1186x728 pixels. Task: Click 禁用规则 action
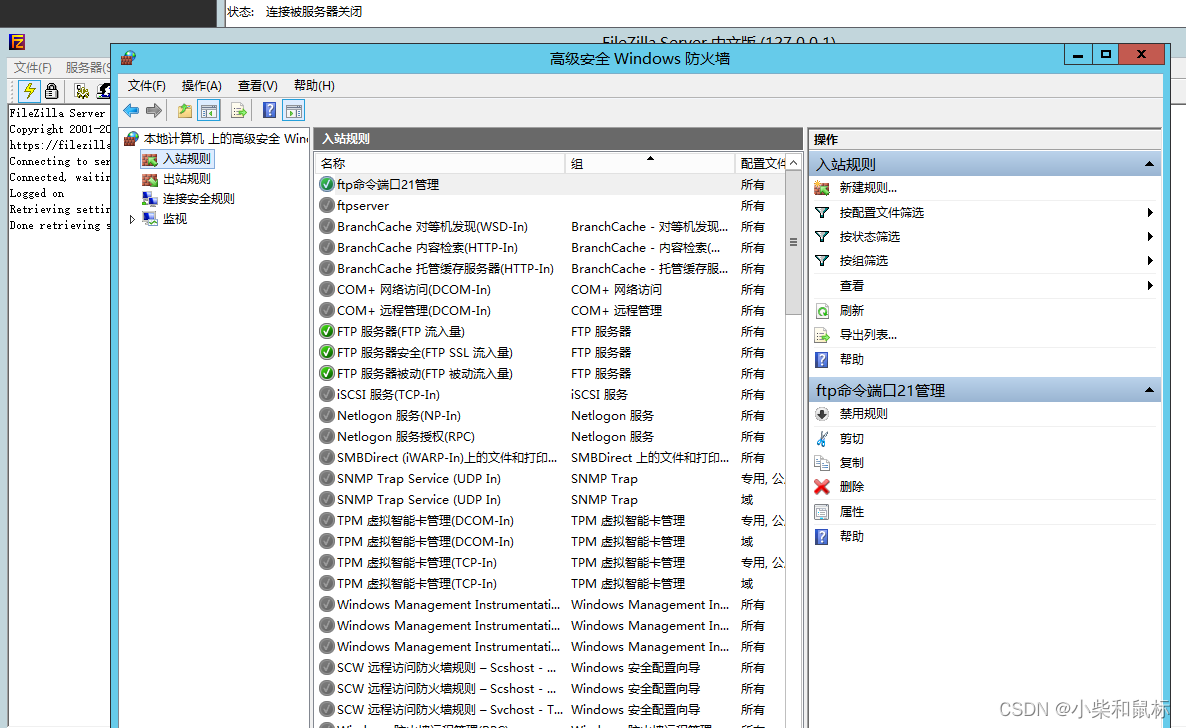(x=864, y=414)
